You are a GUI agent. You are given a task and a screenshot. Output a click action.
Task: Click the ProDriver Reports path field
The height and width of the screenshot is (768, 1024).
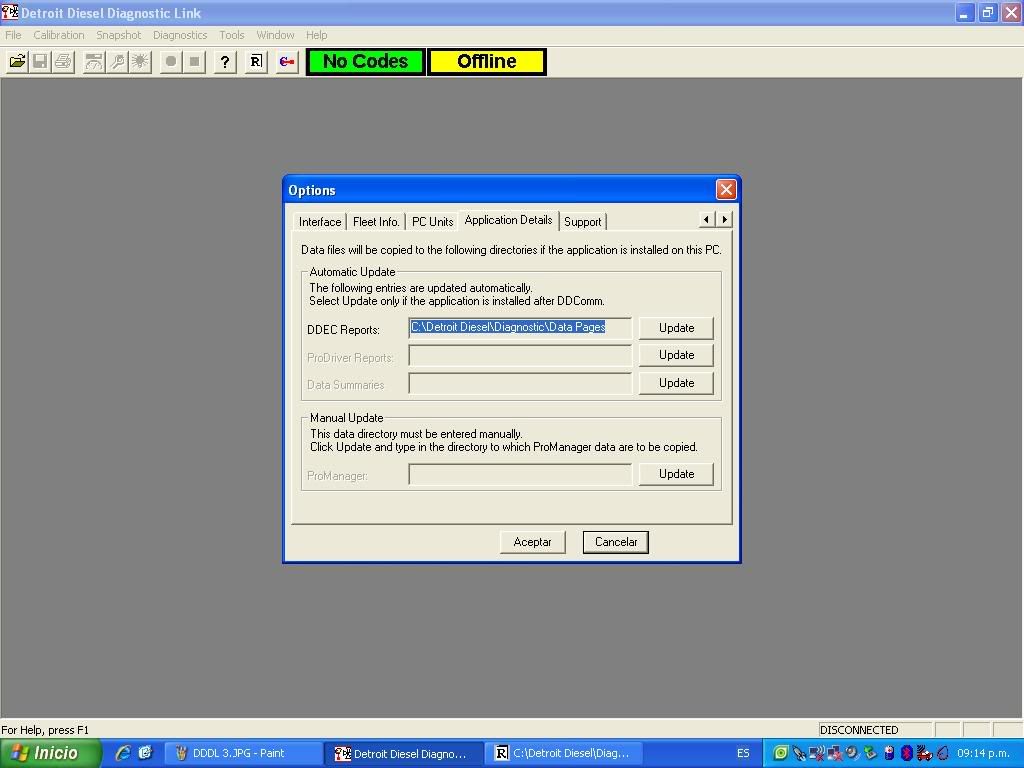tap(520, 356)
